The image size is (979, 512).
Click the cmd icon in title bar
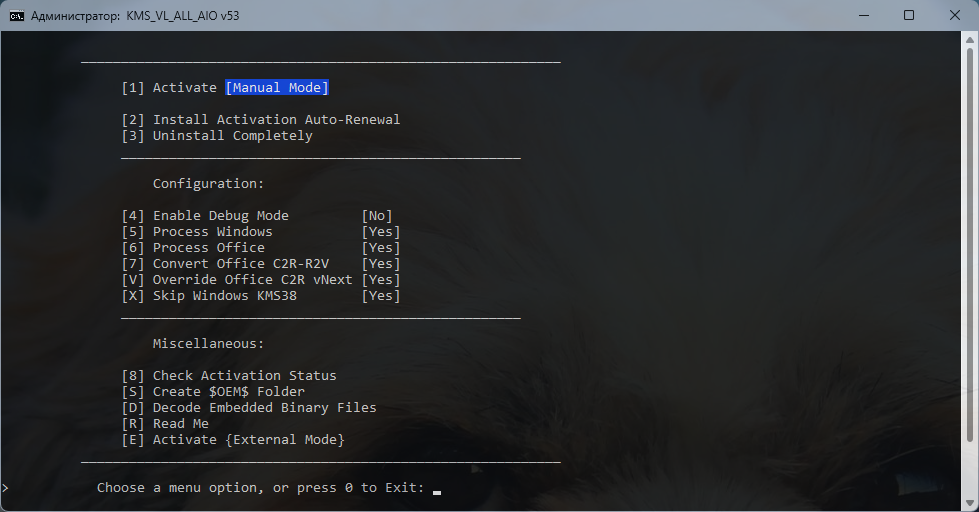point(16,16)
